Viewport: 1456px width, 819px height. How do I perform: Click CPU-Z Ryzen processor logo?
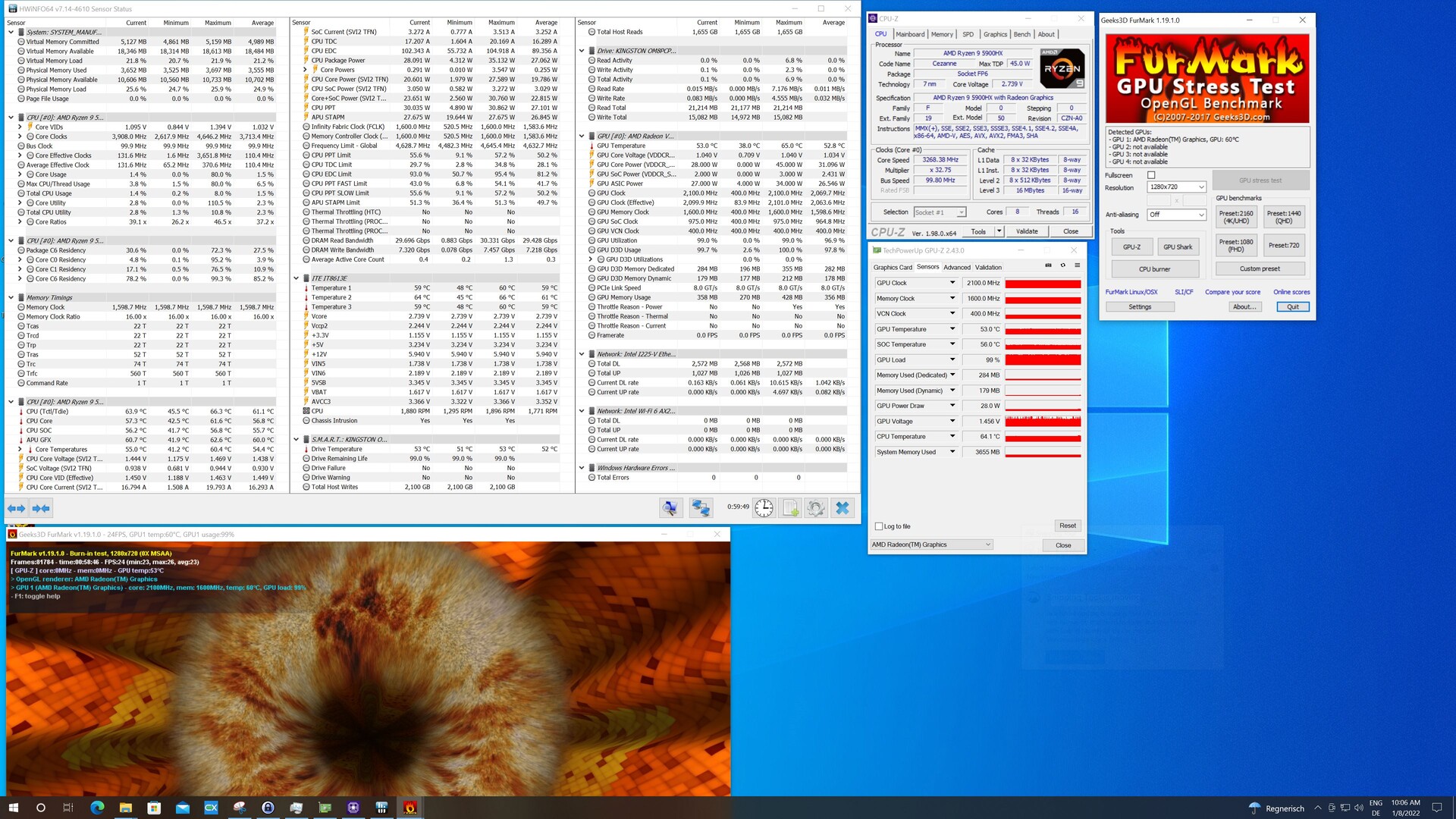(x=1062, y=68)
